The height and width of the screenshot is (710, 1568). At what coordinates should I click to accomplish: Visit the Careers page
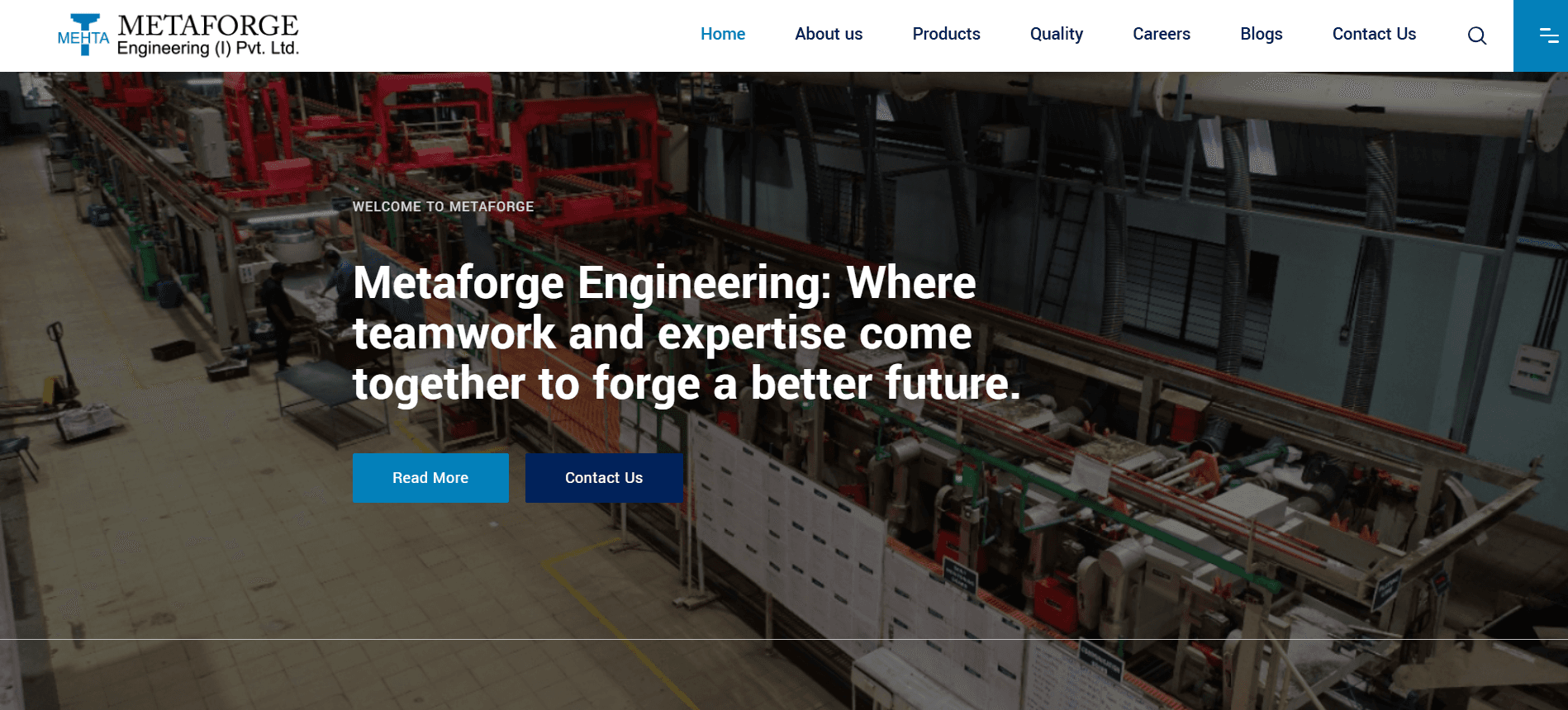click(x=1161, y=34)
